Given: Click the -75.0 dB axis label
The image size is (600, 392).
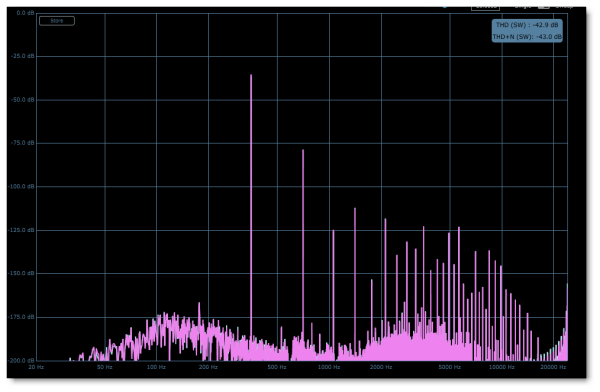Looking at the screenshot, I should 22,143.
